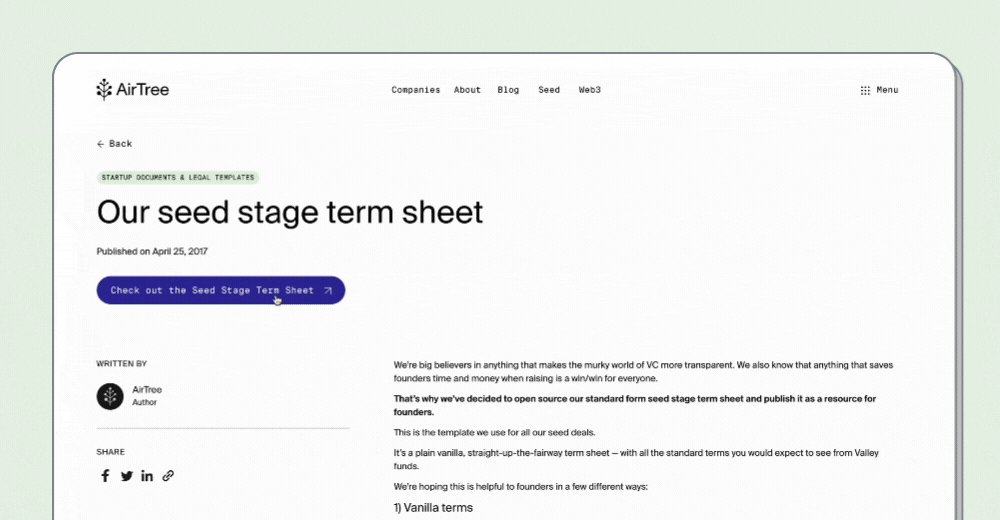Click the AirTree author avatar
This screenshot has width=1000, height=520.
110,396
